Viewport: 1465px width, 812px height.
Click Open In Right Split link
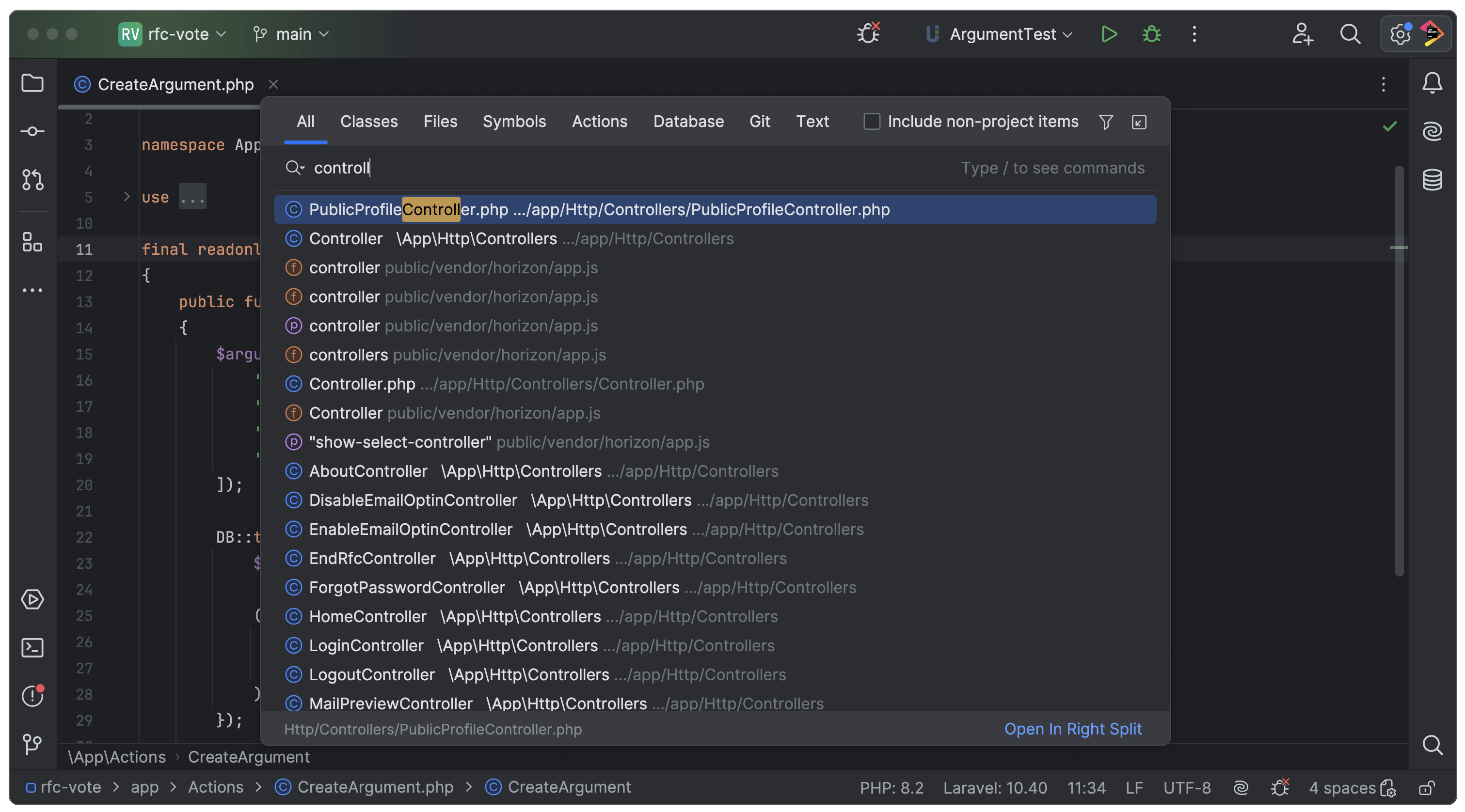(1073, 729)
